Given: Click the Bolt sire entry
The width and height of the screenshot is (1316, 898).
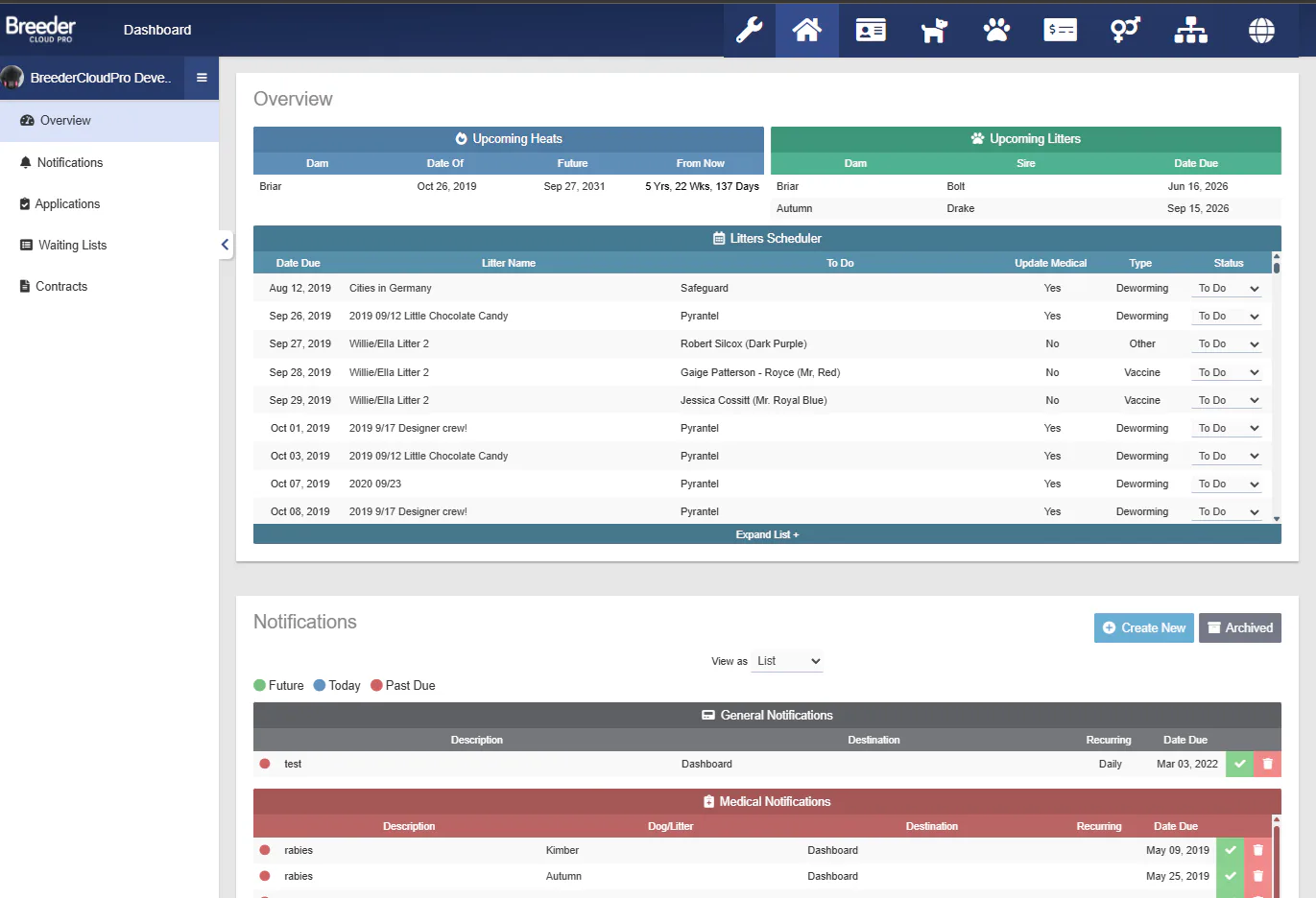Looking at the screenshot, I should point(956,186).
